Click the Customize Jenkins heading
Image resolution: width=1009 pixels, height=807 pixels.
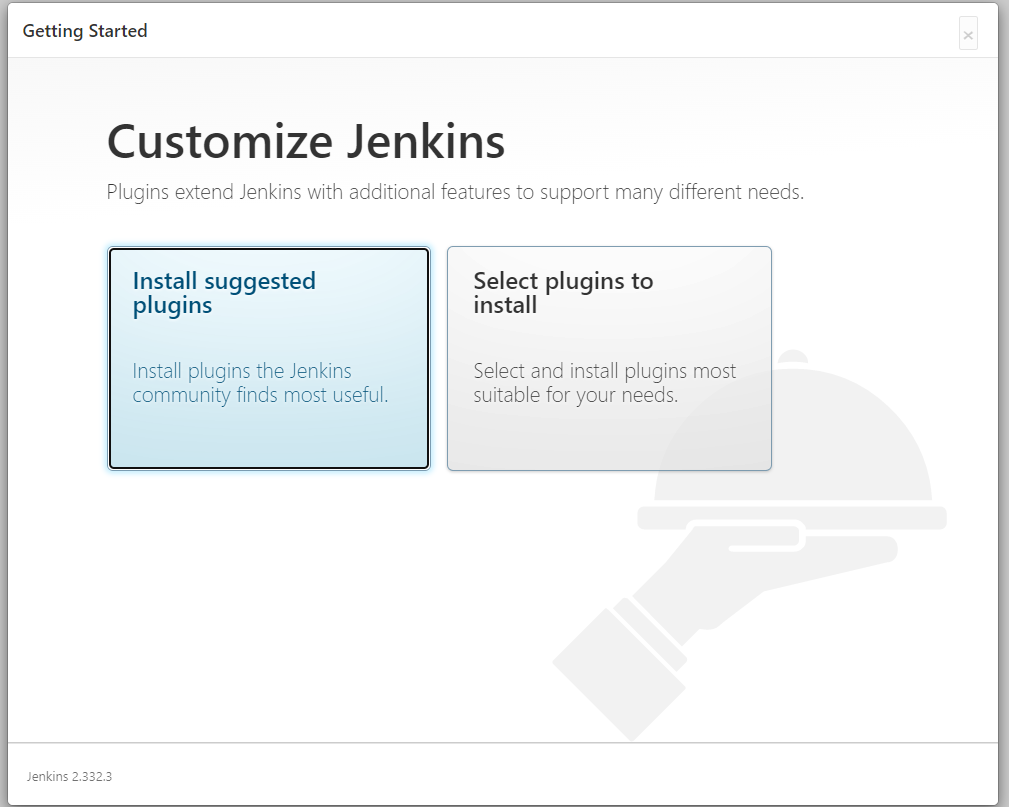(x=306, y=142)
